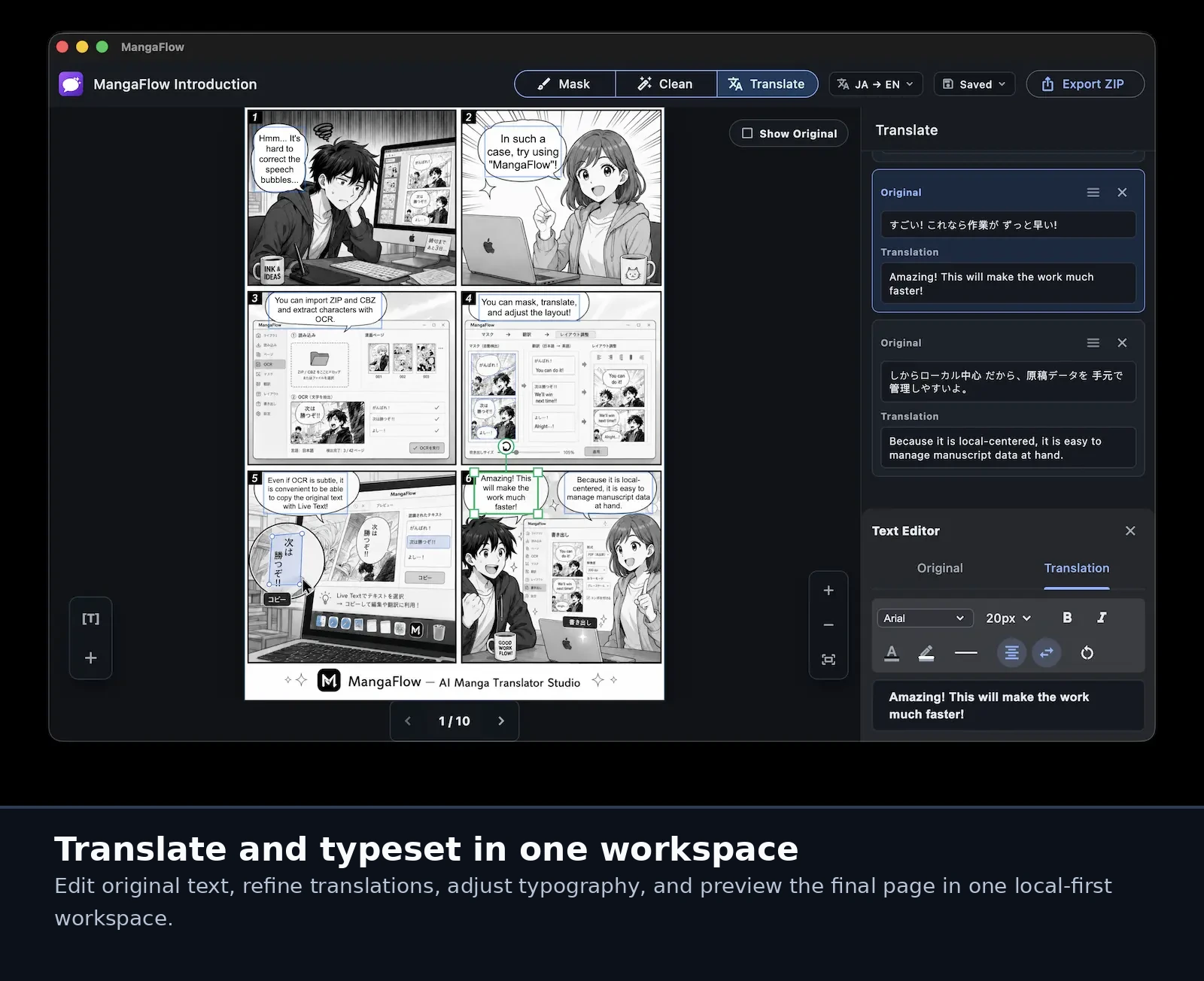Delete the しかもローカル translation block
Image resolution: width=1204 pixels, height=981 pixels.
click(1122, 343)
